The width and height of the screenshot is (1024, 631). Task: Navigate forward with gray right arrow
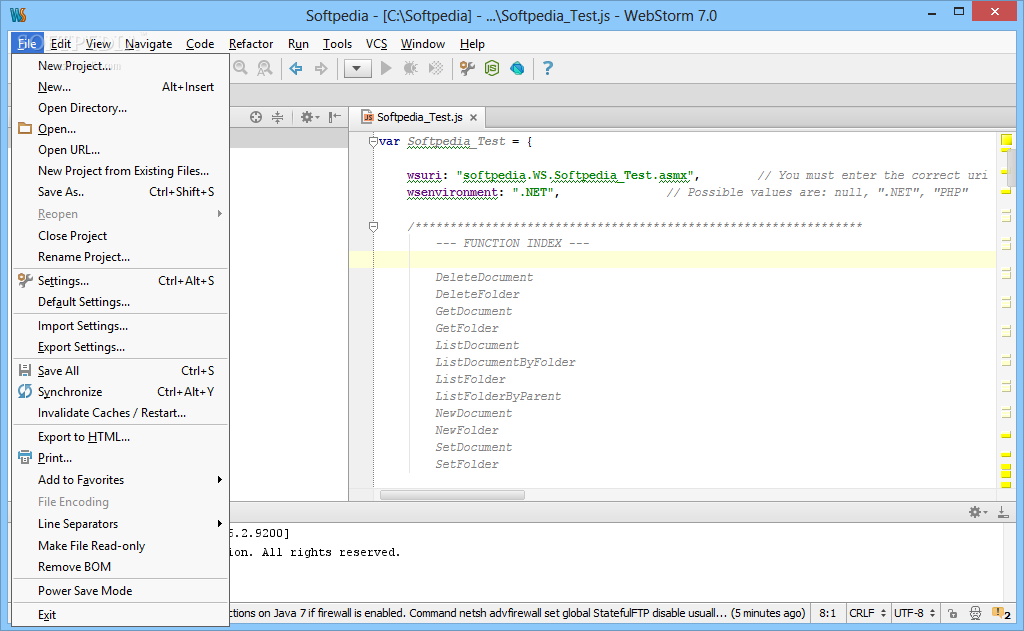[x=321, y=68]
